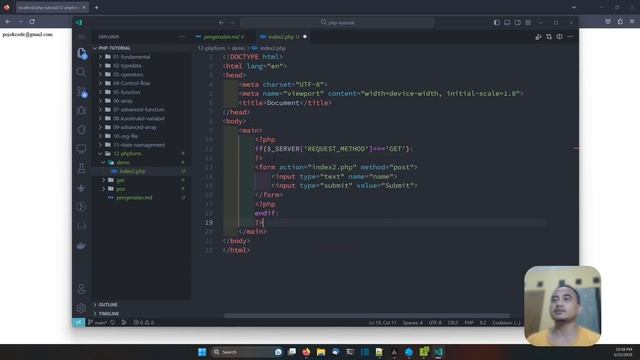Click the PHP language mode indicator
This screenshot has width=640, height=360.
469,322
